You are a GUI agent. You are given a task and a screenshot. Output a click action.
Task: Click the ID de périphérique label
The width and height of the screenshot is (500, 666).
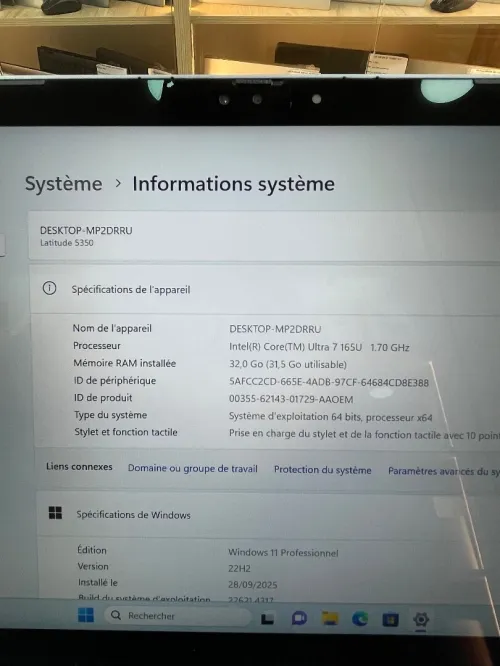pyautogui.click(x=115, y=381)
